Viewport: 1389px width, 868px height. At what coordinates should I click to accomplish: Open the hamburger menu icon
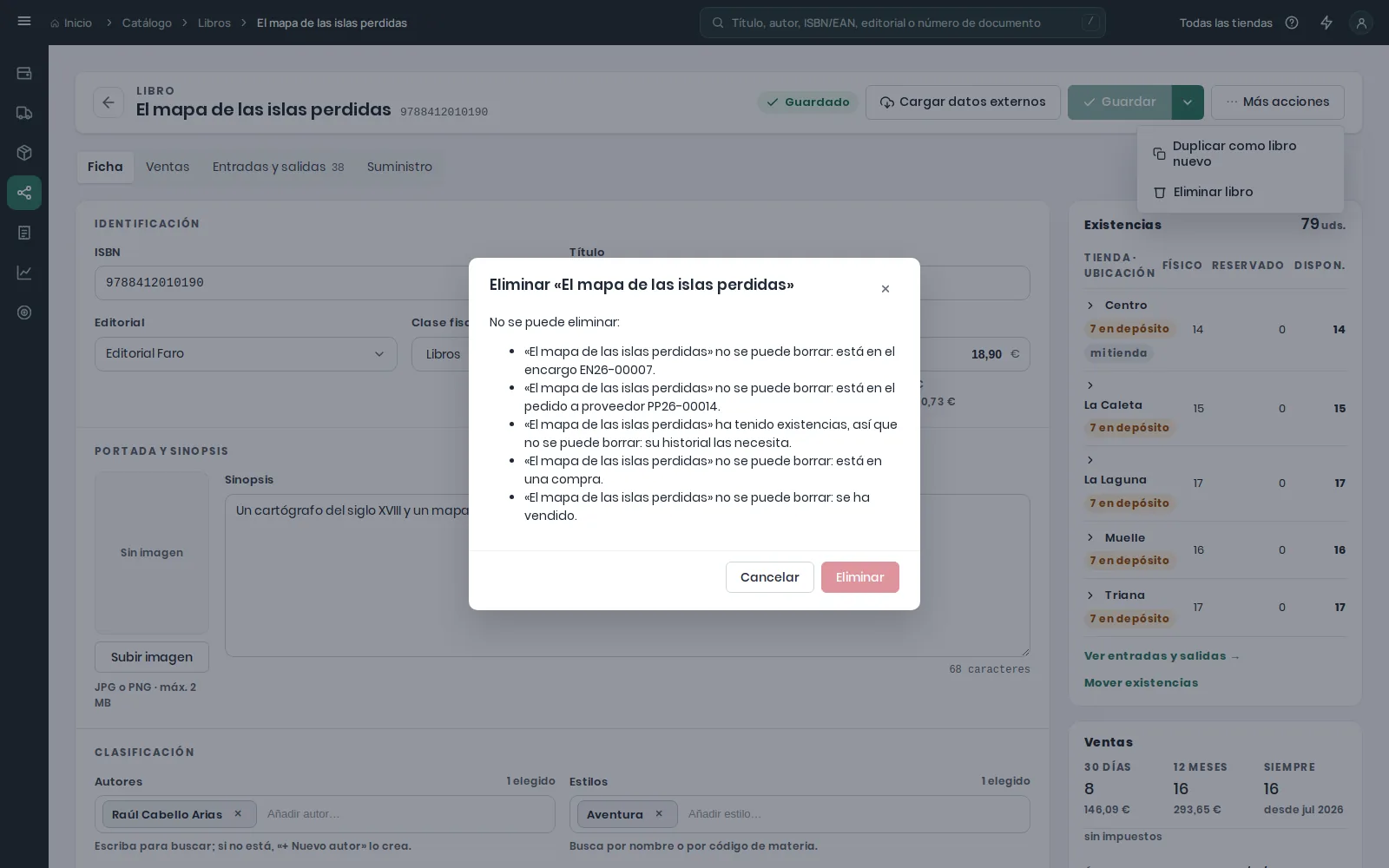pos(24,22)
